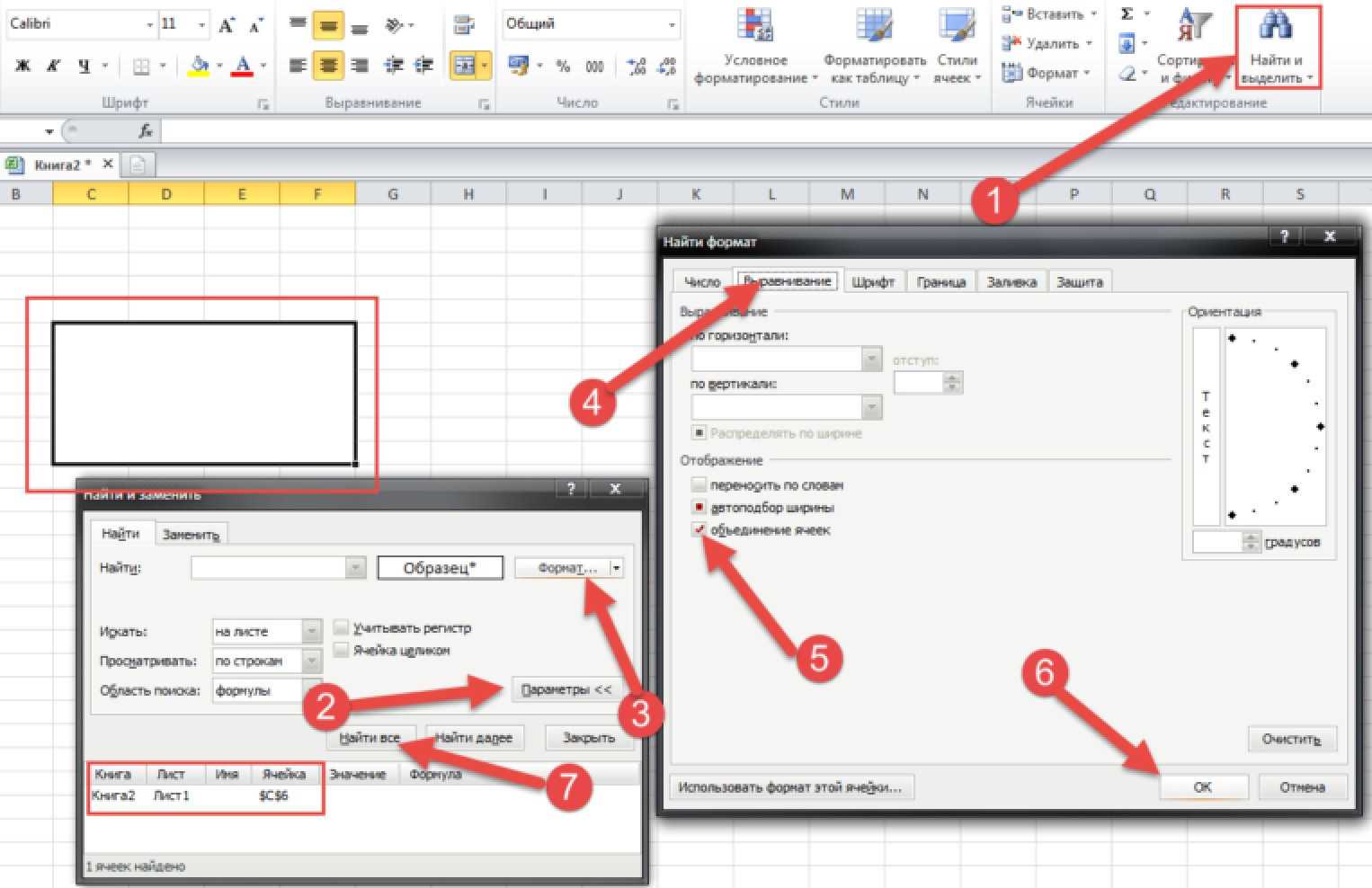Select the Middle Align icon
The height and width of the screenshot is (888, 1372).
pos(328,25)
